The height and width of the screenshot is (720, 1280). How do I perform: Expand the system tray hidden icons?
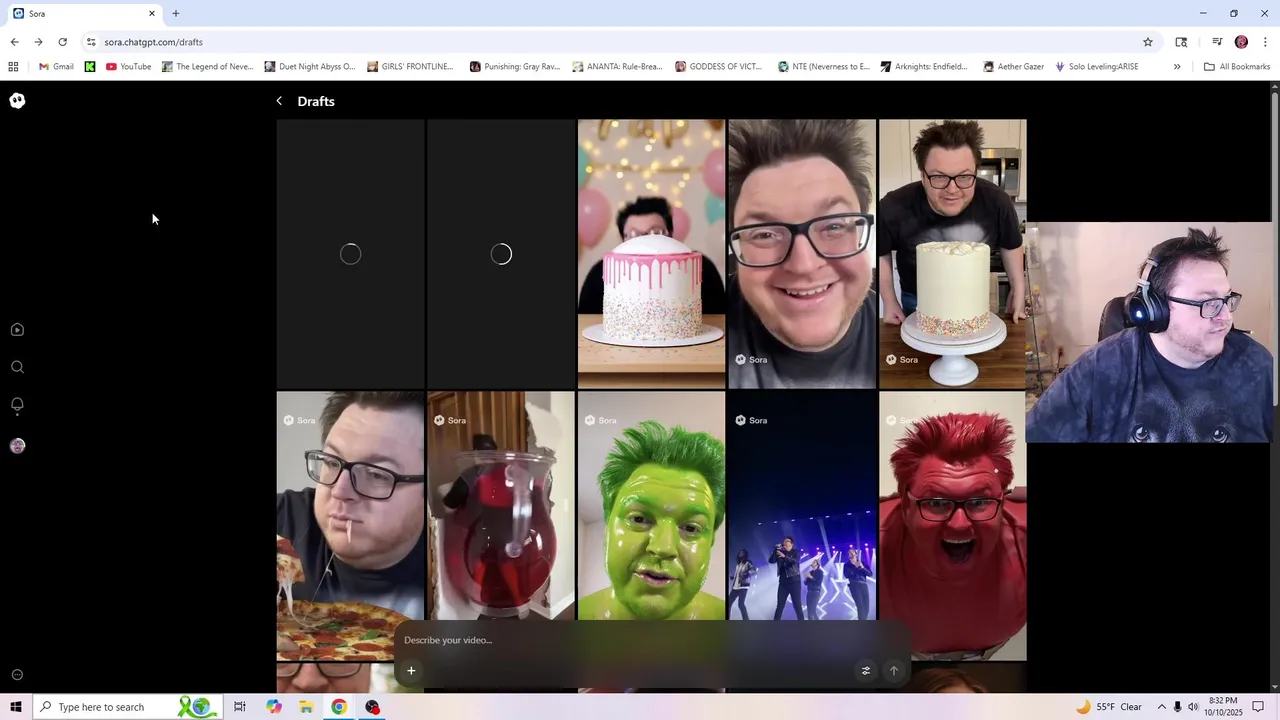pyautogui.click(x=1161, y=707)
